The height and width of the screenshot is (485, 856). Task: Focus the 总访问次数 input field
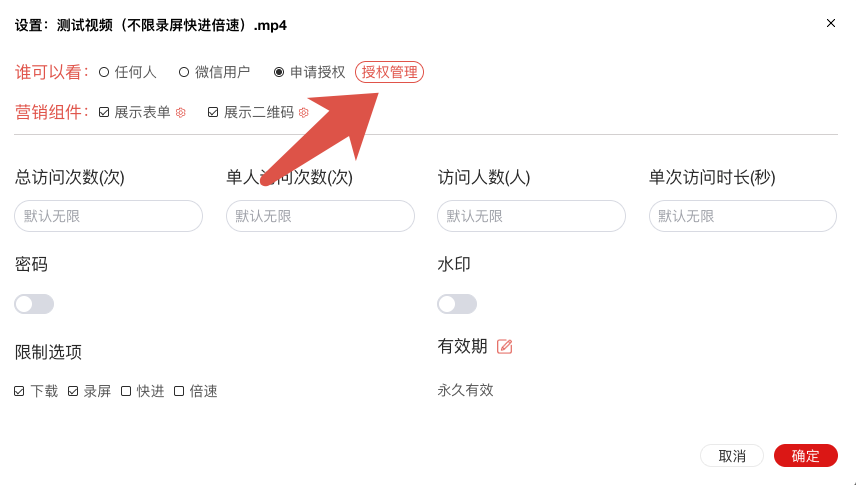pos(109,216)
